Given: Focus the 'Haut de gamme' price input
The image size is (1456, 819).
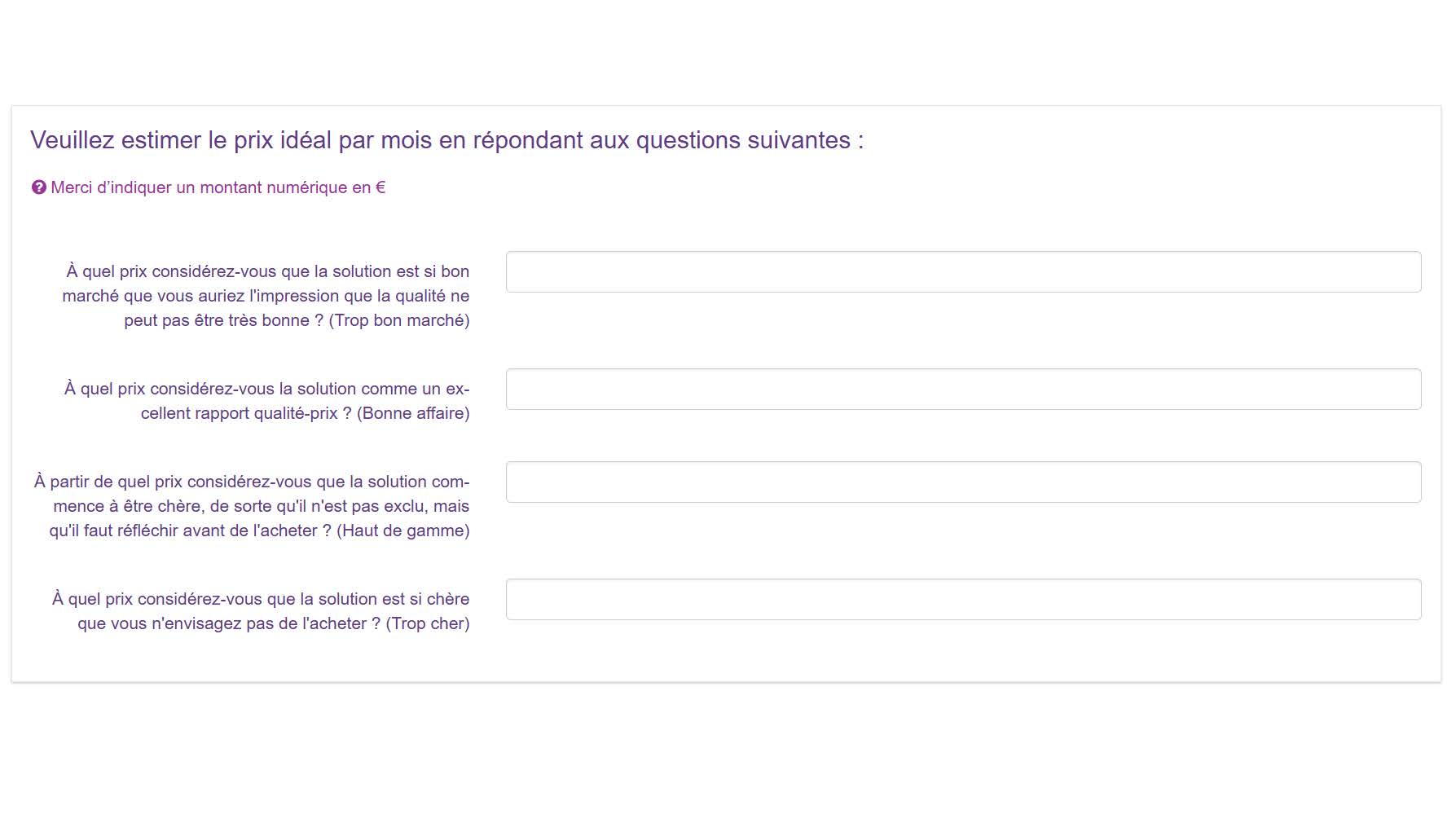Looking at the screenshot, I should click(963, 482).
